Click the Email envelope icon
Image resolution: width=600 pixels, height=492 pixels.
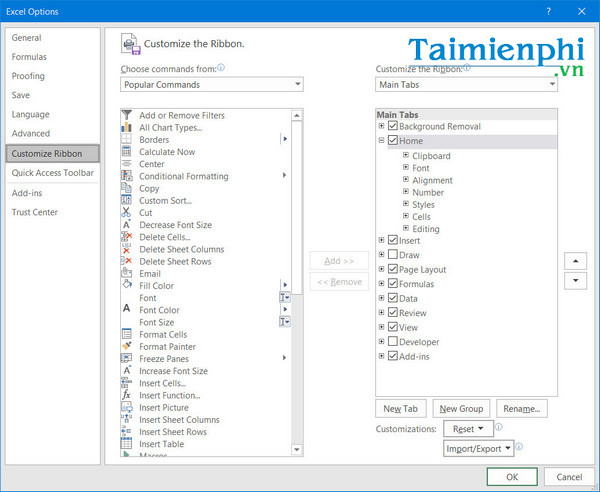pyautogui.click(x=127, y=273)
